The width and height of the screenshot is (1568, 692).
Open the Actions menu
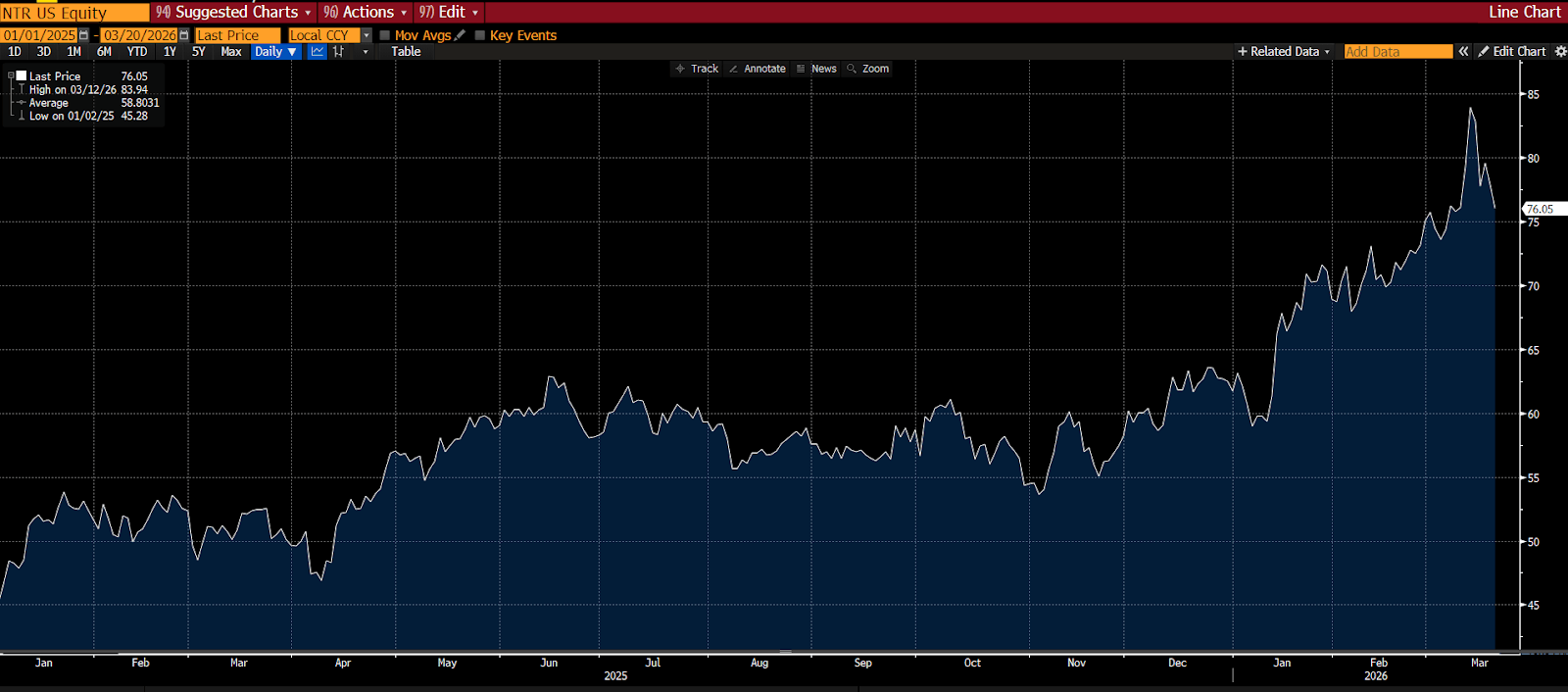point(365,12)
